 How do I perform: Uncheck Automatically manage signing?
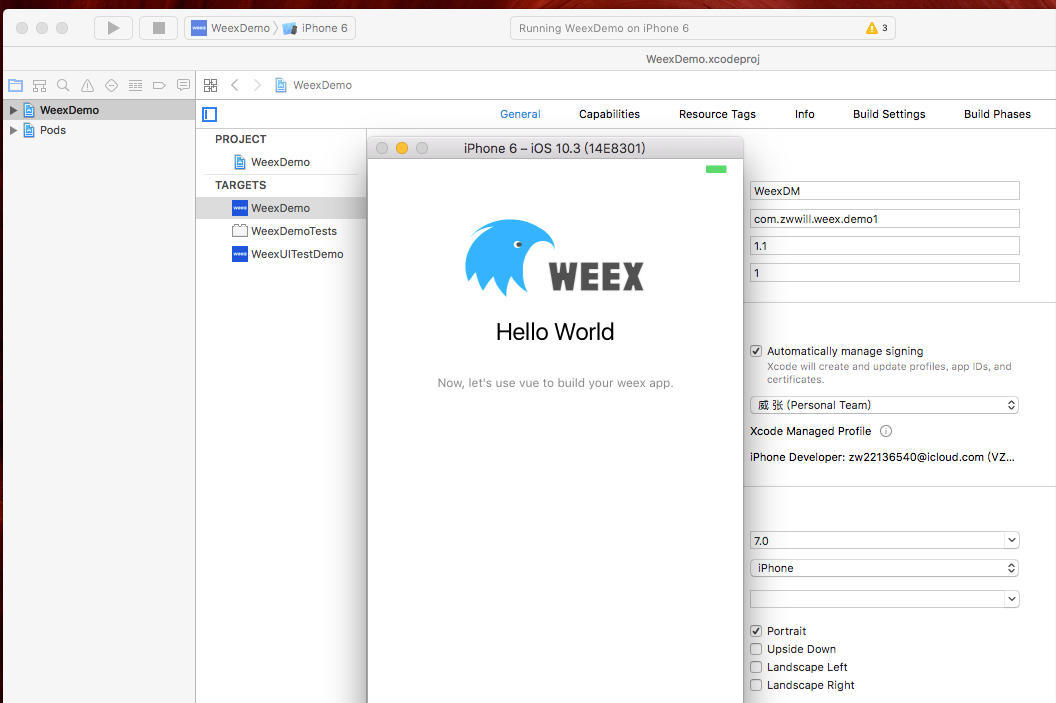pyautogui.click(x=756, y=351)
